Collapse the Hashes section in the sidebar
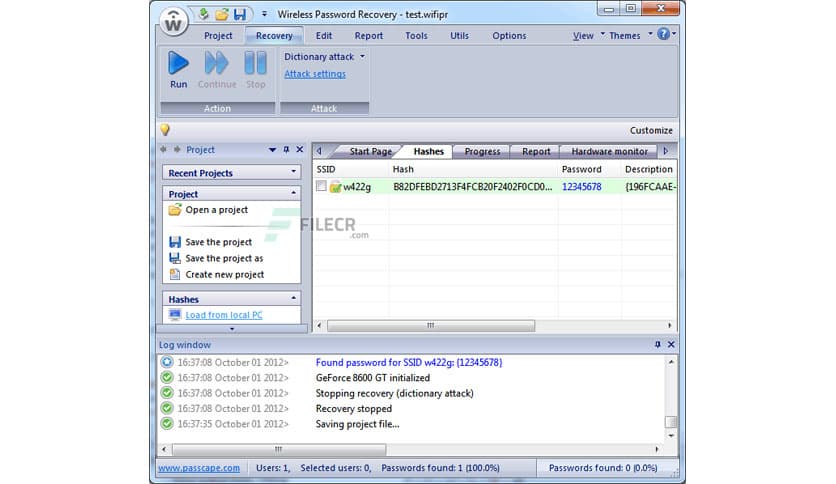Image resolution: width=836 pixels, height=484 pixels. point(293,298)
